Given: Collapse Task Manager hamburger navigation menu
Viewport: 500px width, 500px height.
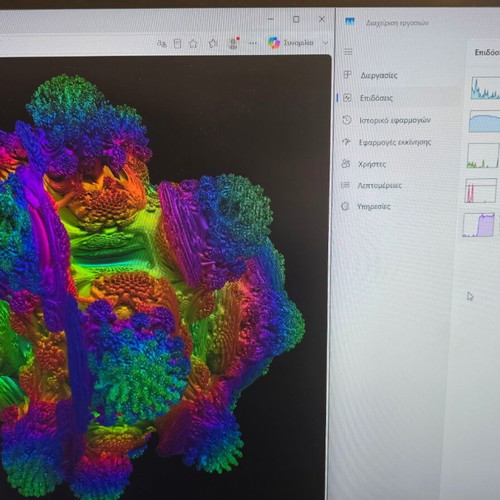Looking at the screenshot, I should tap(348, 52).
